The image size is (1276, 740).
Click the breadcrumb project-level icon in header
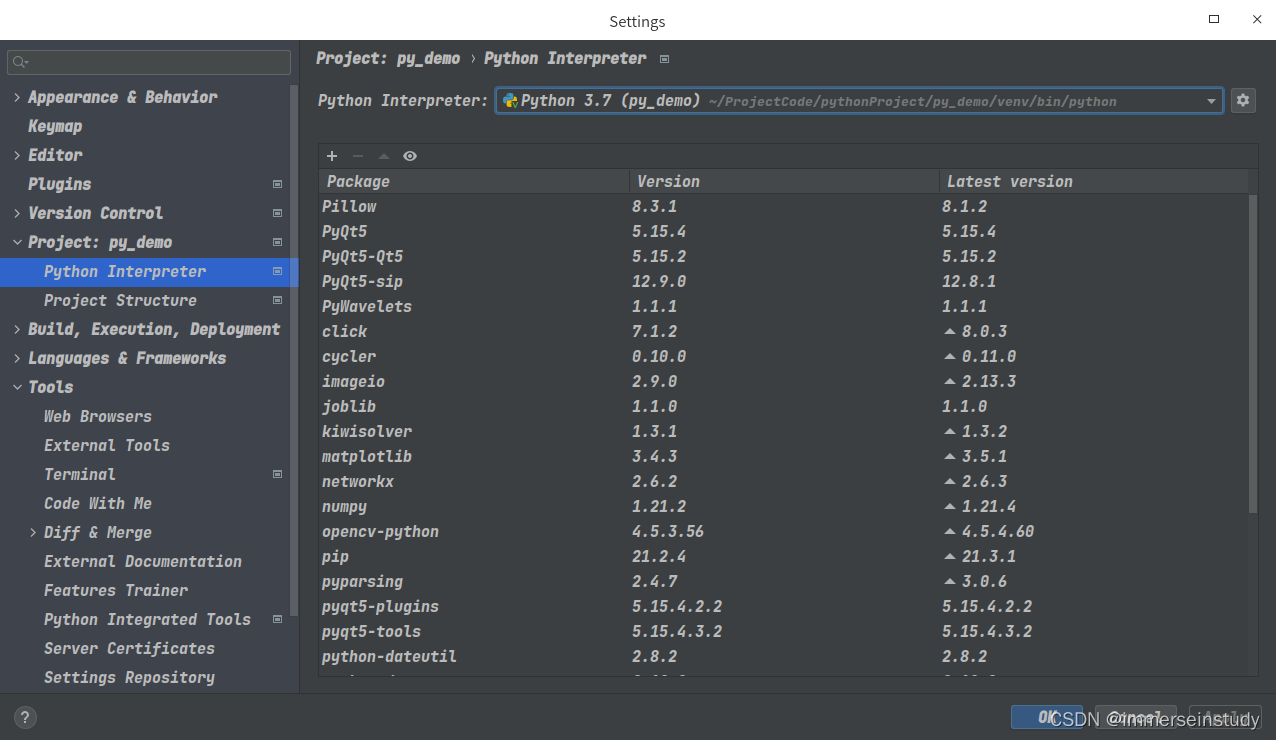click(664, 59)
